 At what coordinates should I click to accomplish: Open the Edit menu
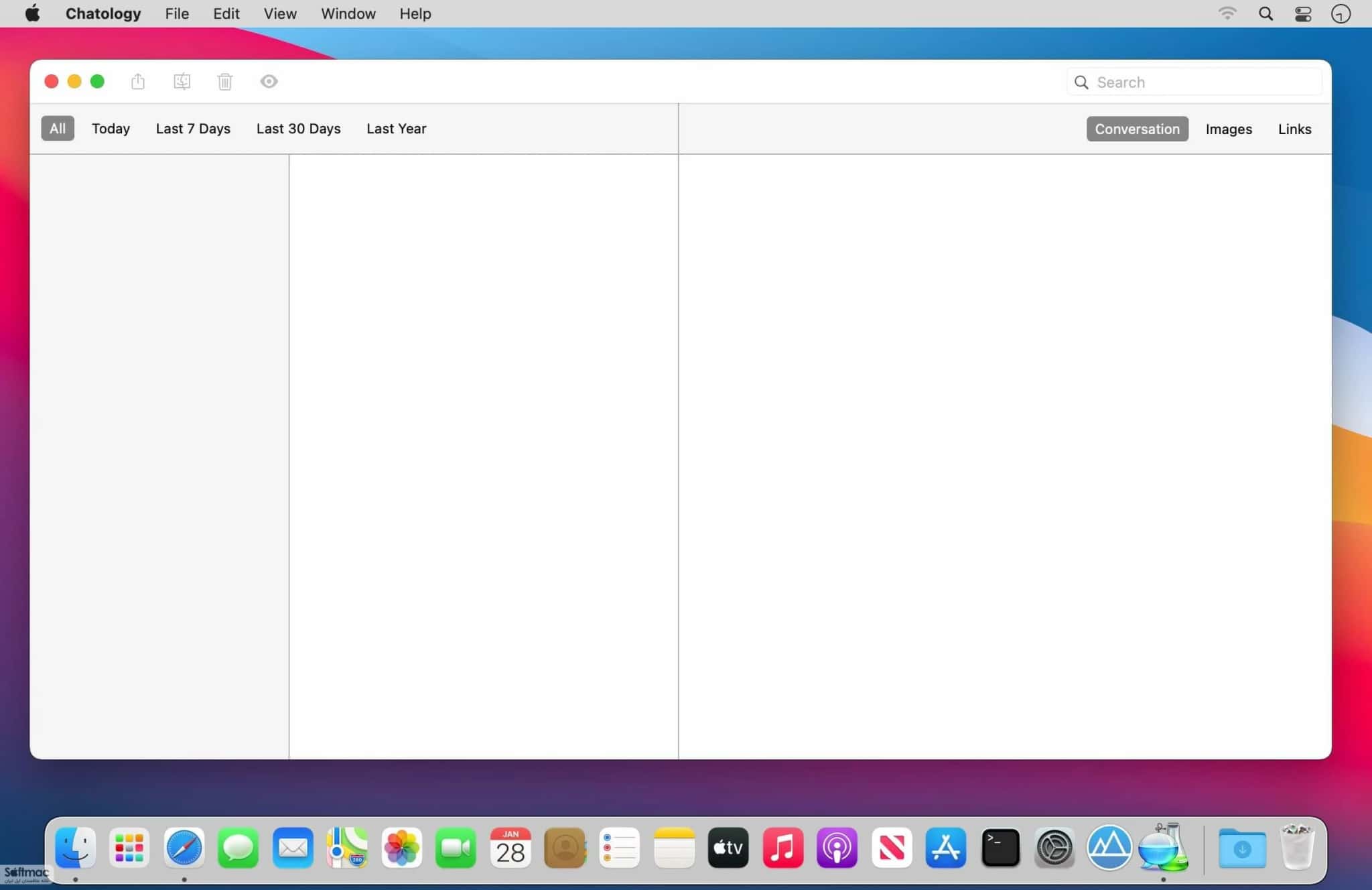tap(226, 13)
